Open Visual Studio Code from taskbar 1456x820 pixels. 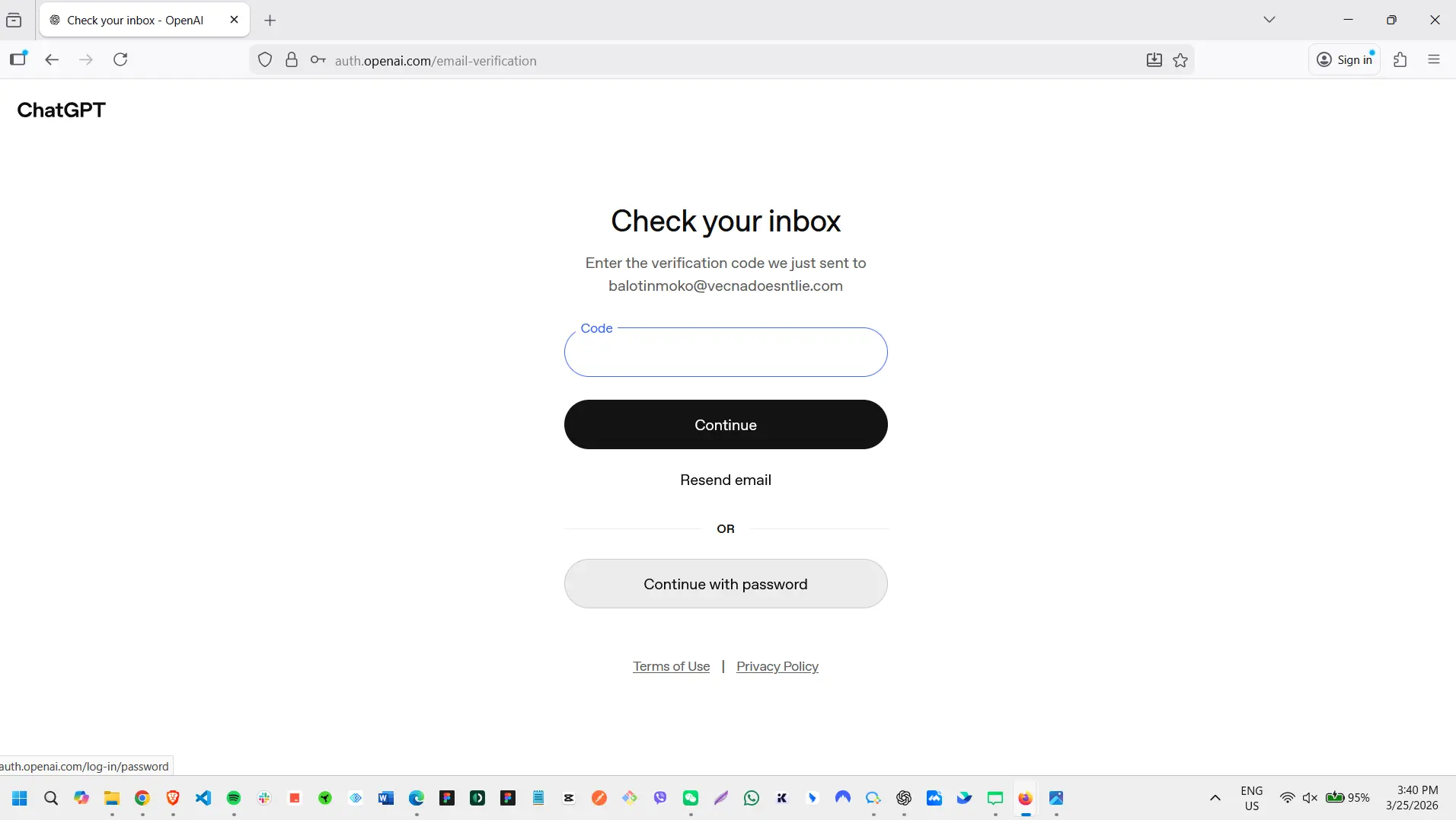[x=203, y=798]
